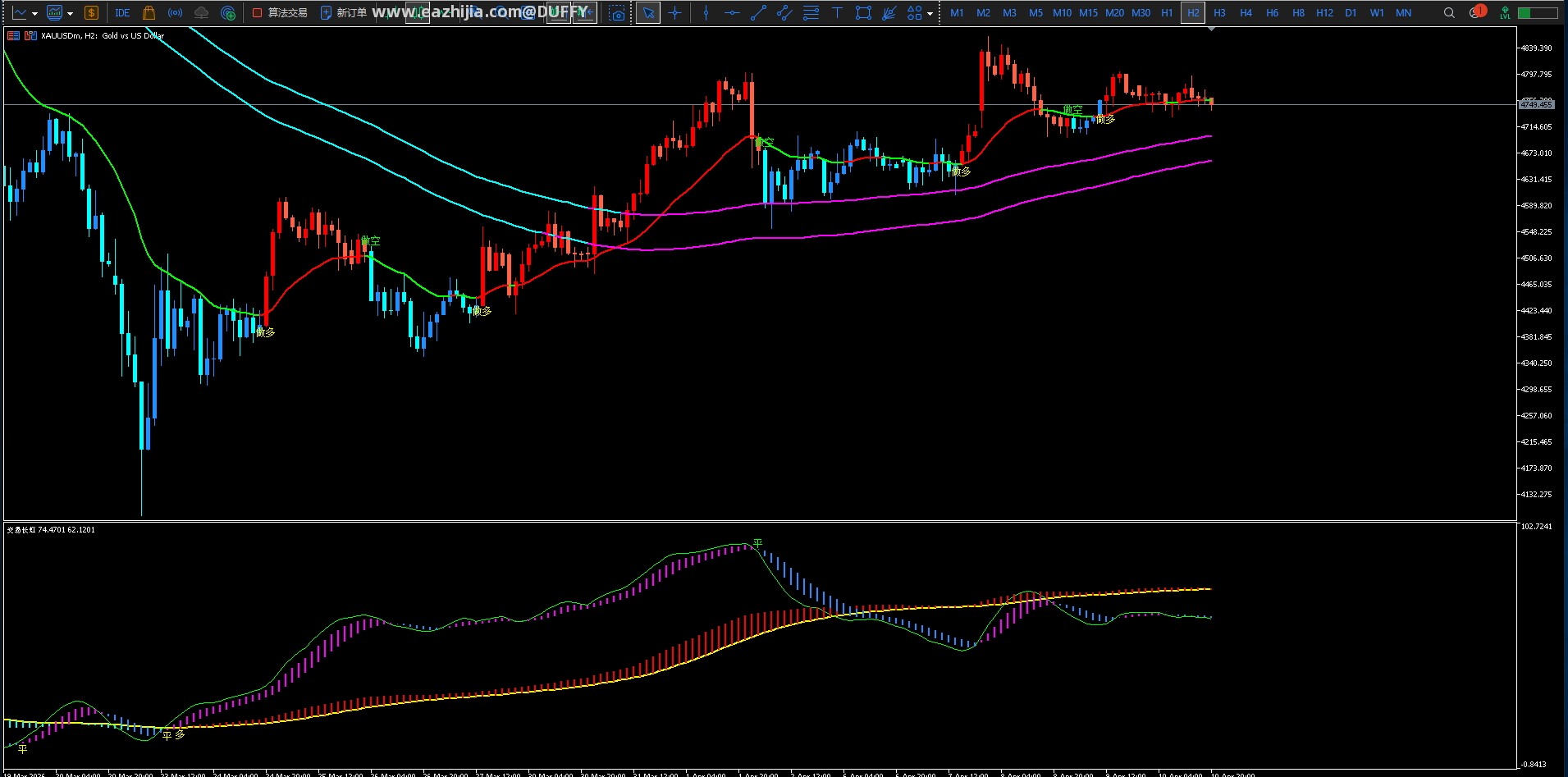Screen dimensions: 1568x777
Task: Pick the vertical line drawing tool
Action: coord(706,13)
